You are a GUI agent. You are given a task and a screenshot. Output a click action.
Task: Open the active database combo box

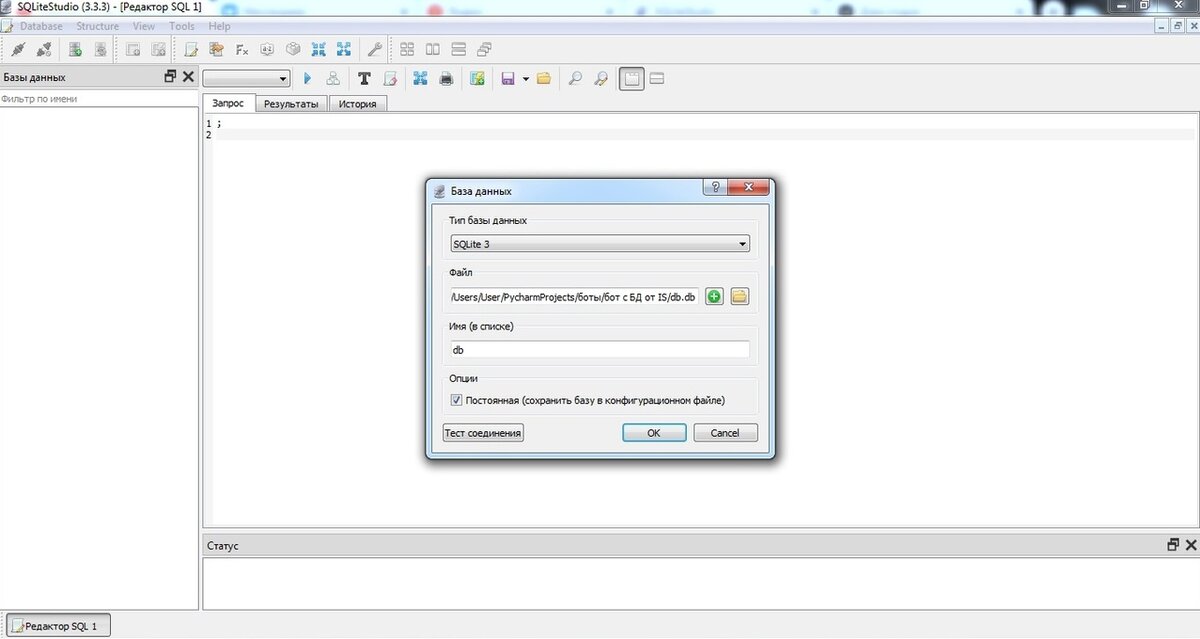pos(246,78)
